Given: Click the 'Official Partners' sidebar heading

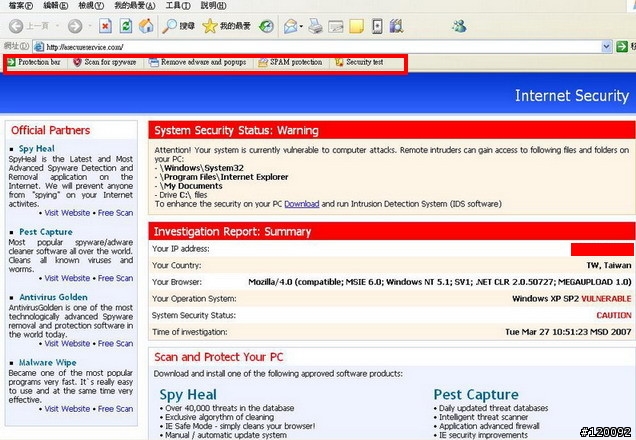Looking at the screenshot, I should pos(51,130).
